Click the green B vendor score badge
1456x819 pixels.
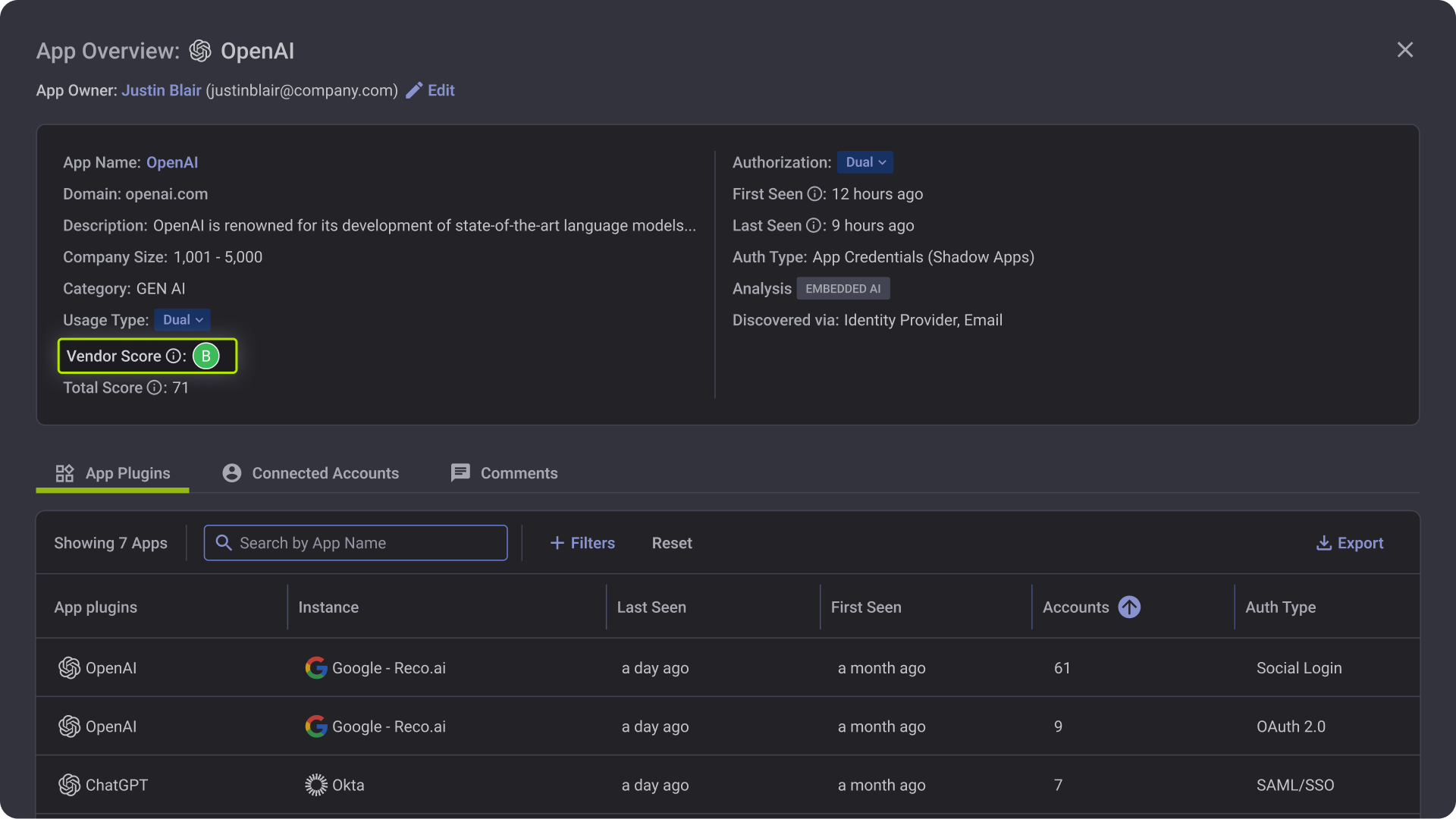(206, 356)
